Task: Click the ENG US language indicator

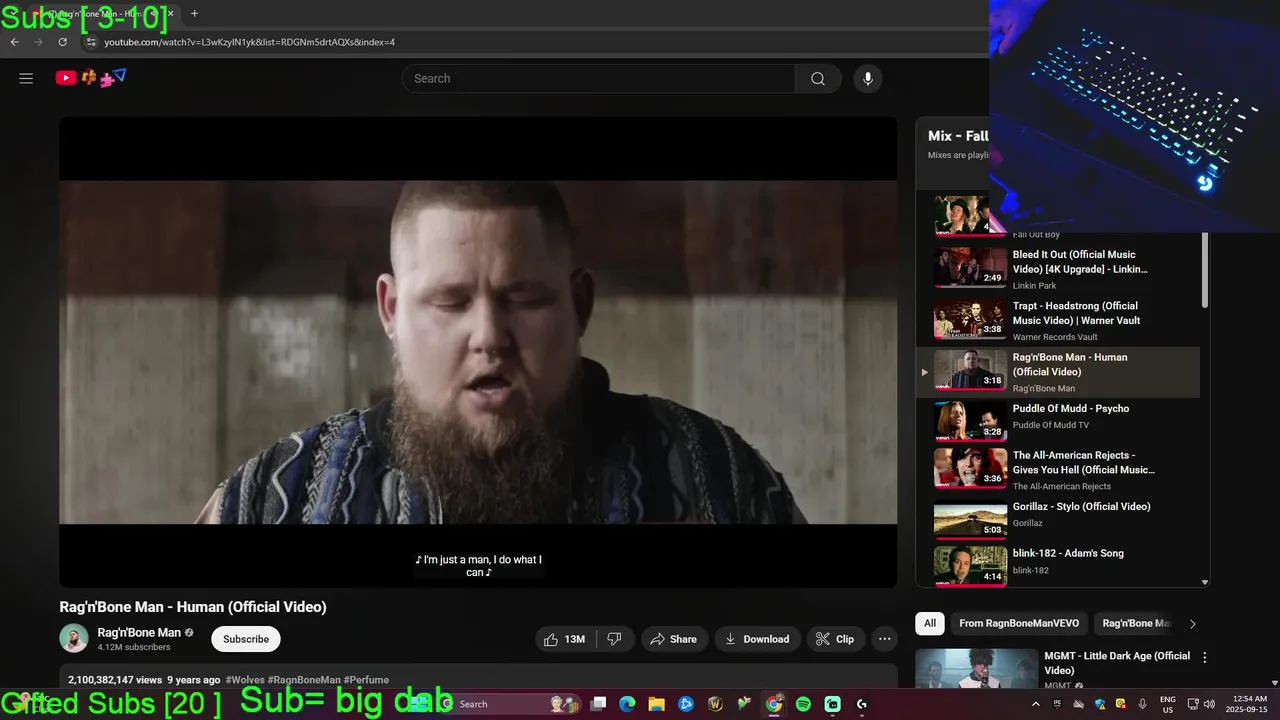Action: pos(1168,704)
